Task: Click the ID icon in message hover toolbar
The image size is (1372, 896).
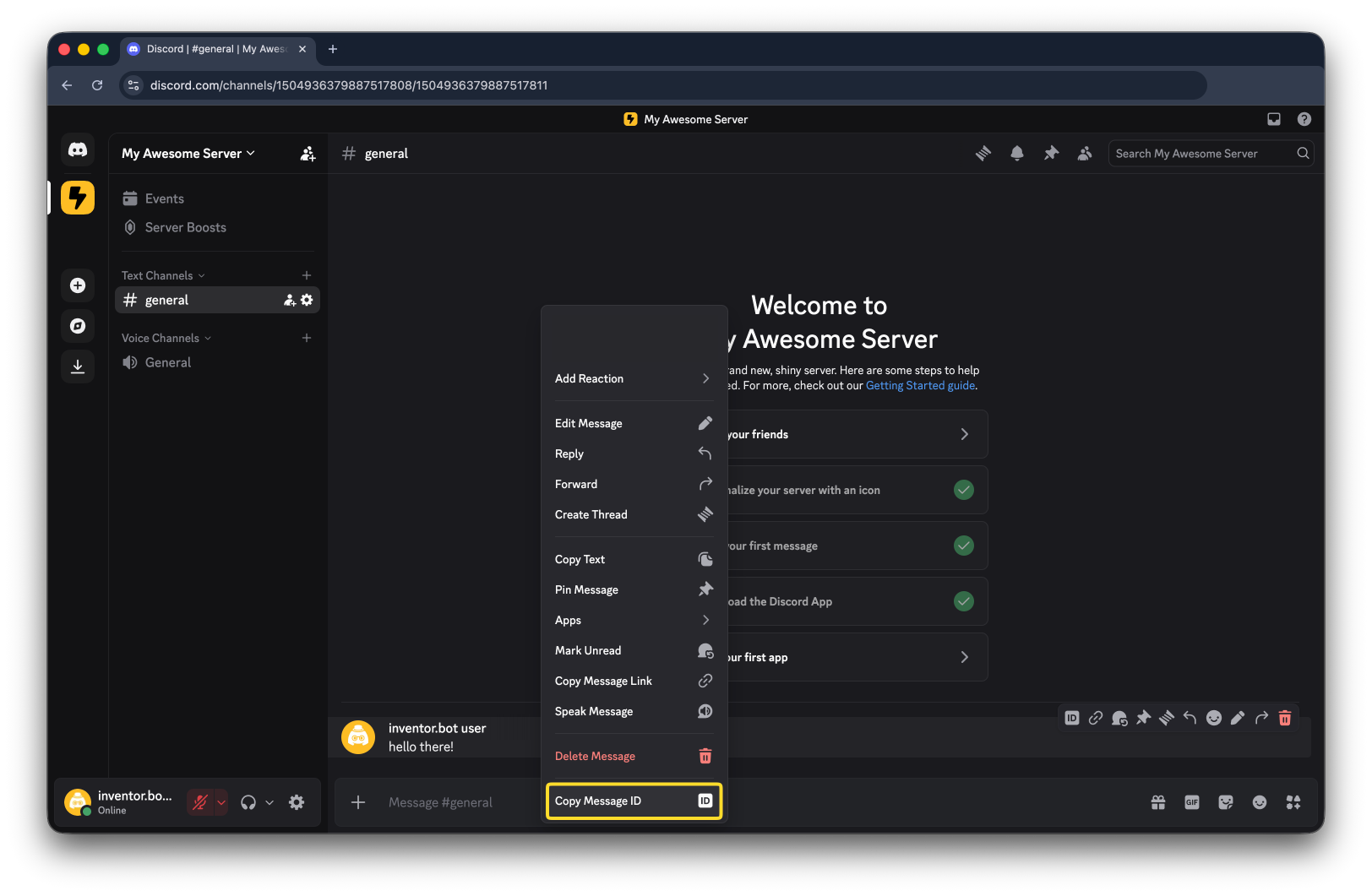Action: pyautogui.click(x=1072, y=718)
